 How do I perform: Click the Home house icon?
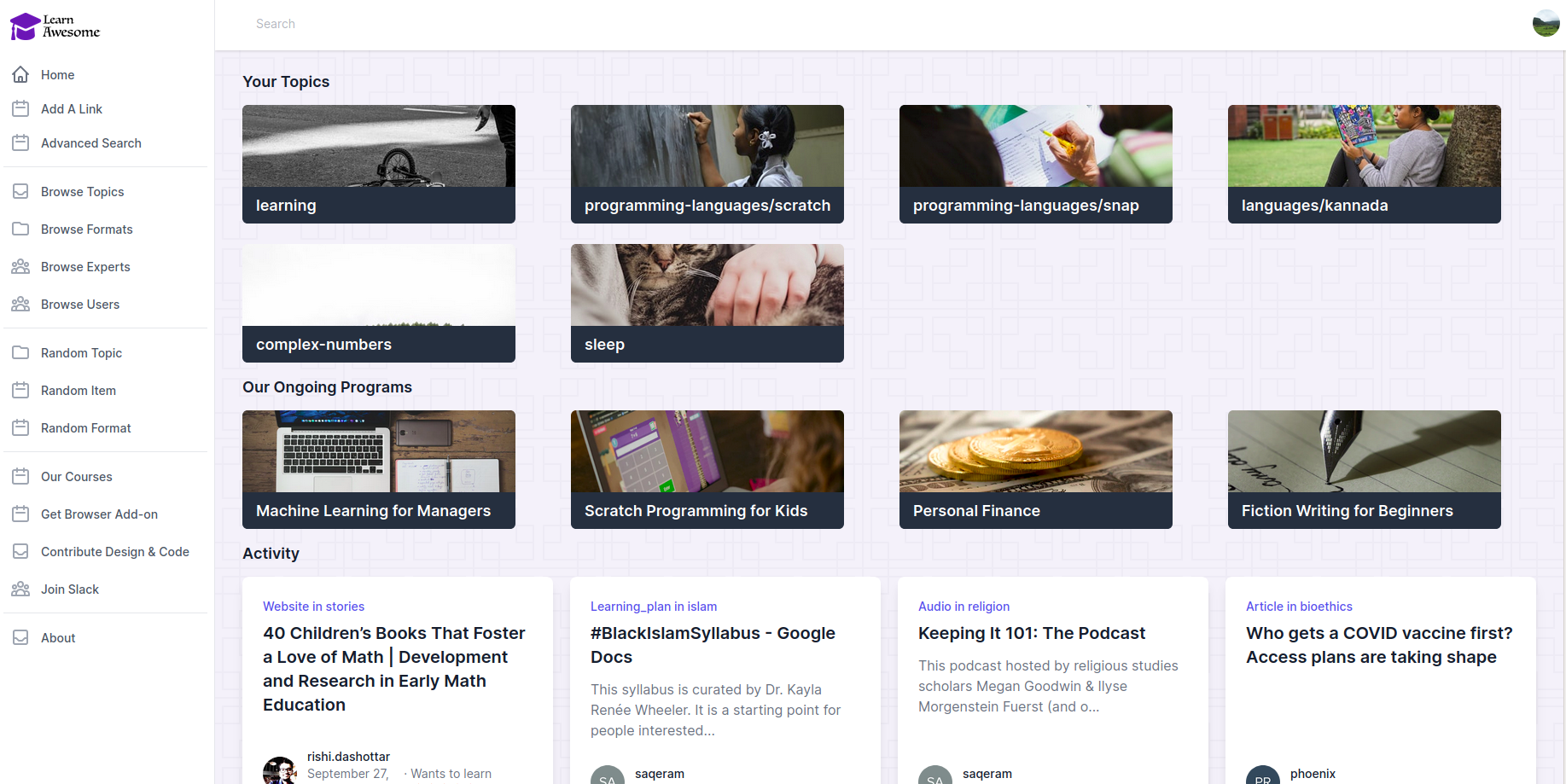click(x=20, y=75)
